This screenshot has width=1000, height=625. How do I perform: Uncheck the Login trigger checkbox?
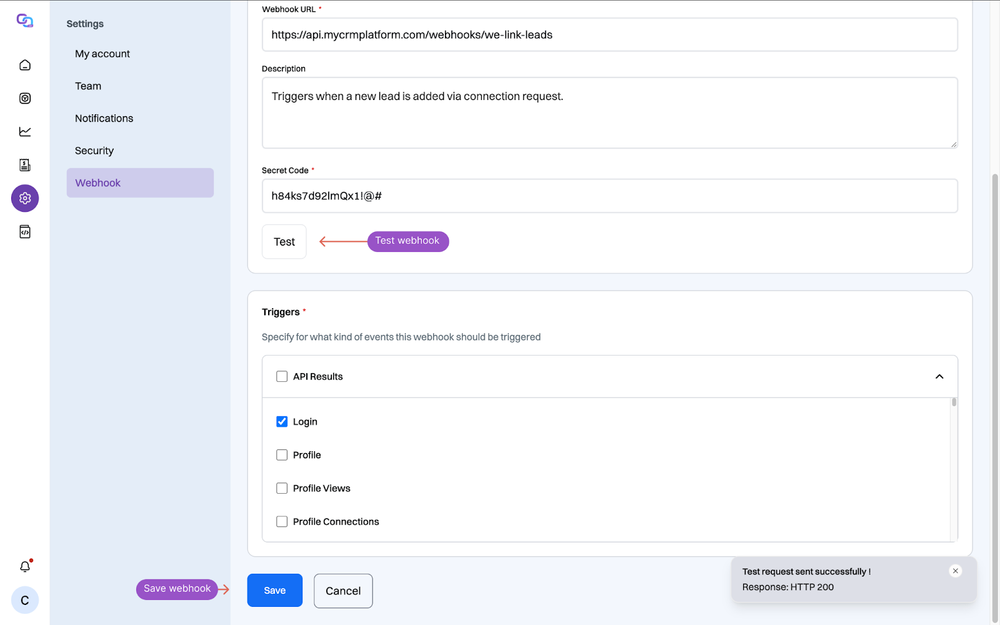282,421
